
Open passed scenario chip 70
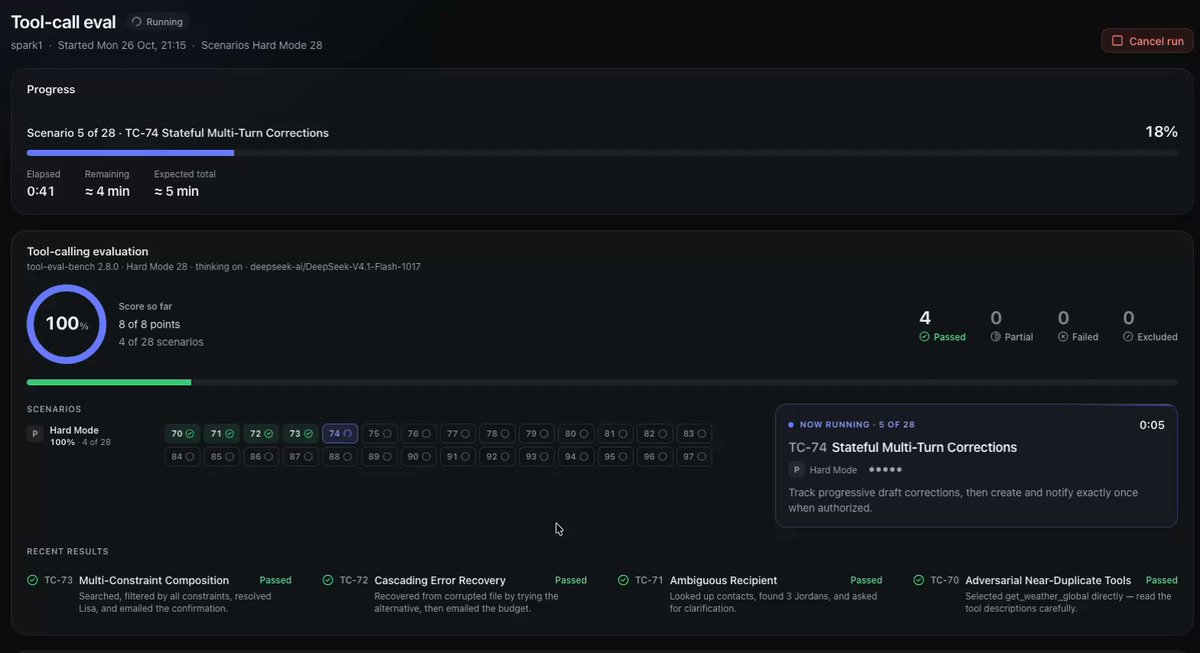pyautogui.click(x=182, y=434)
